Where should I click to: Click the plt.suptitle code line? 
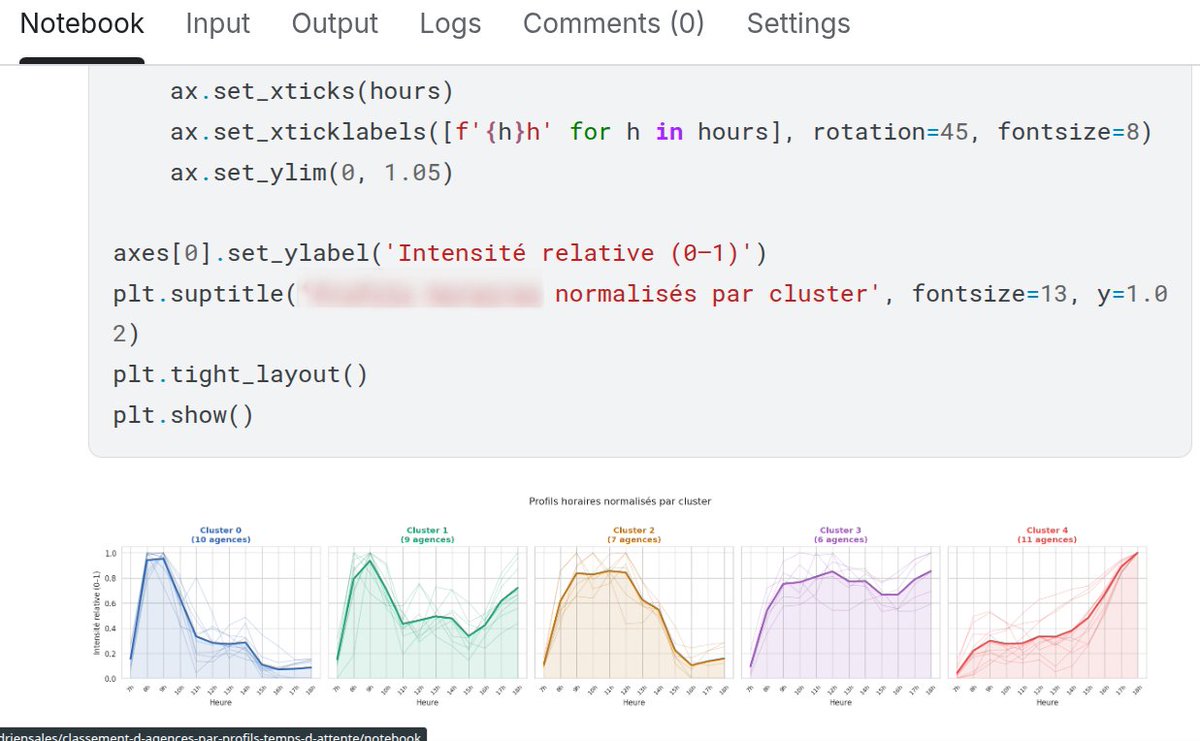(x=640, y=314)
